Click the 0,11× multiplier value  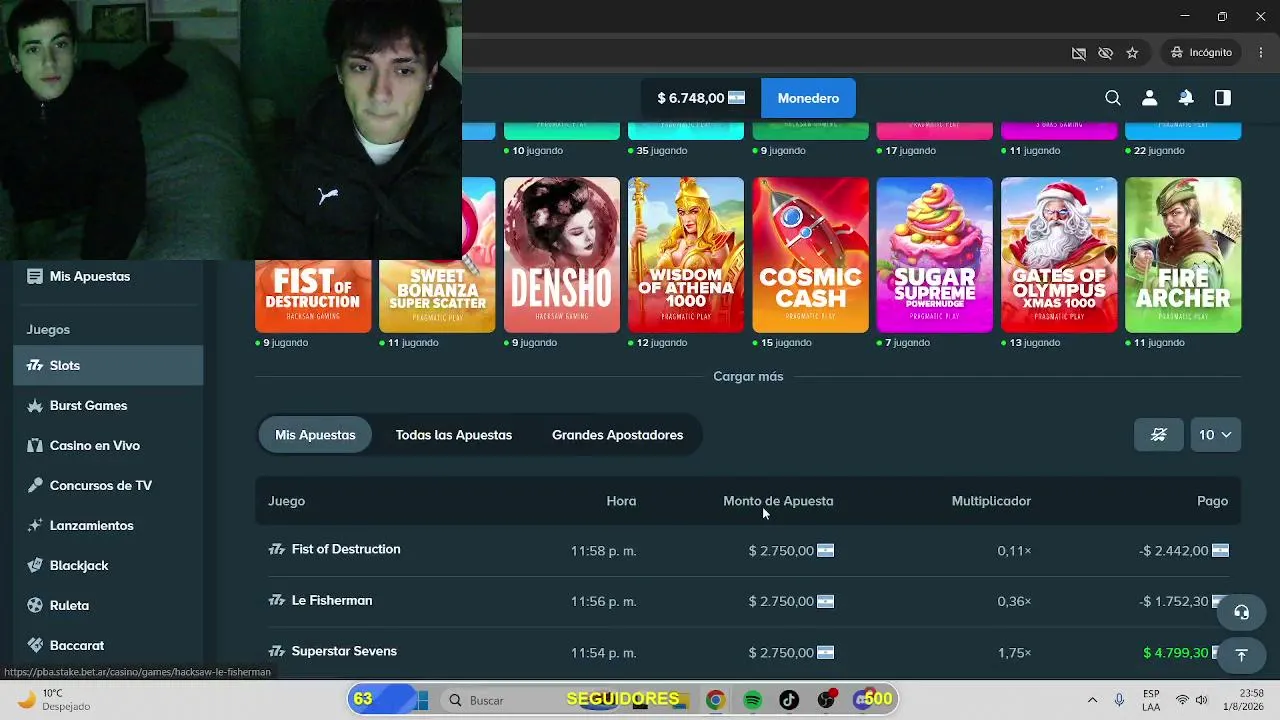point(1014,551)
